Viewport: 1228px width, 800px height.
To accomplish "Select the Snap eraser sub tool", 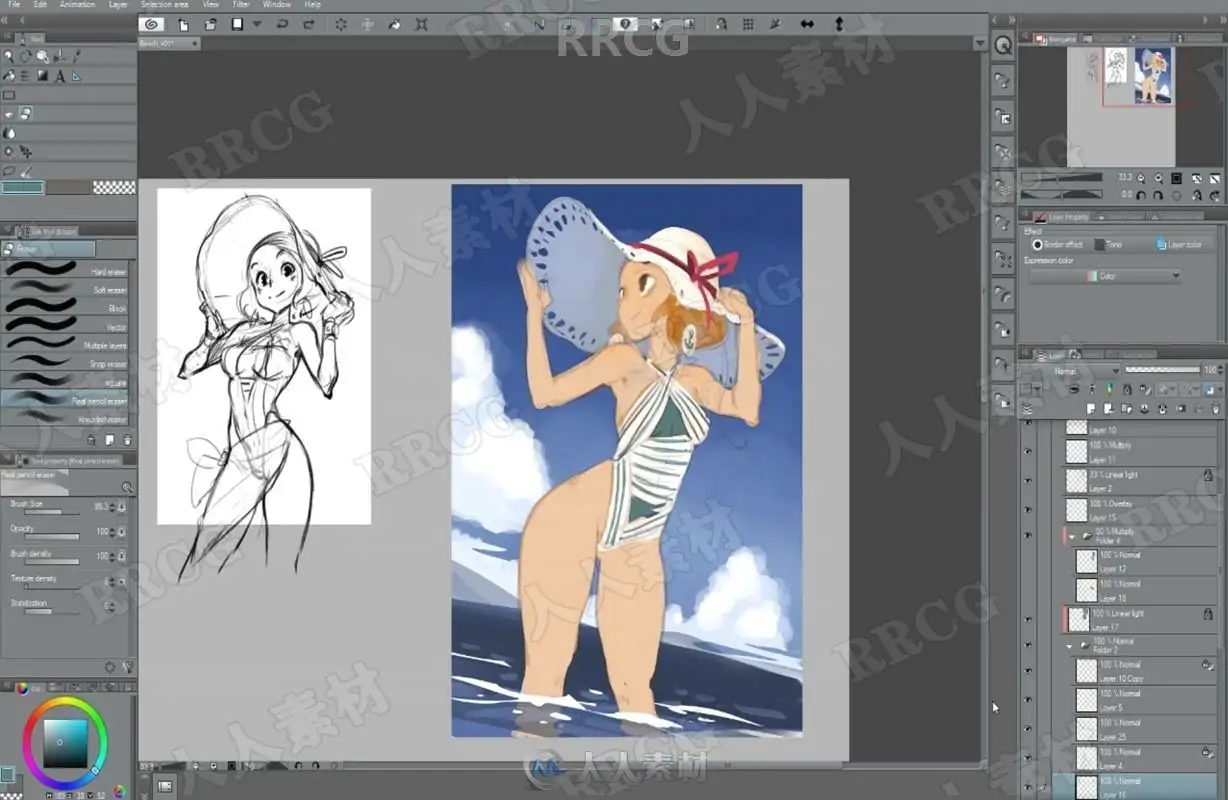I will tap(66, 364).
